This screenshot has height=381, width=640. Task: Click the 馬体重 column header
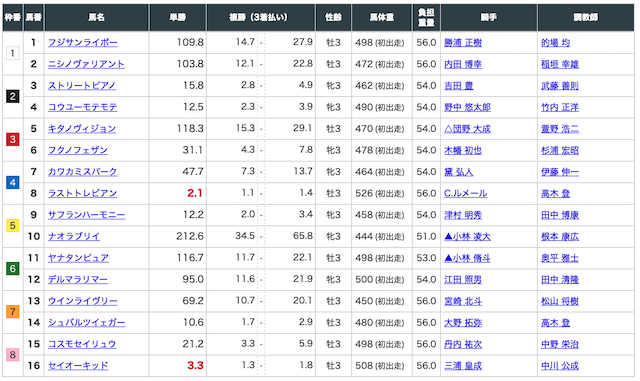click(x=382, y=17)
